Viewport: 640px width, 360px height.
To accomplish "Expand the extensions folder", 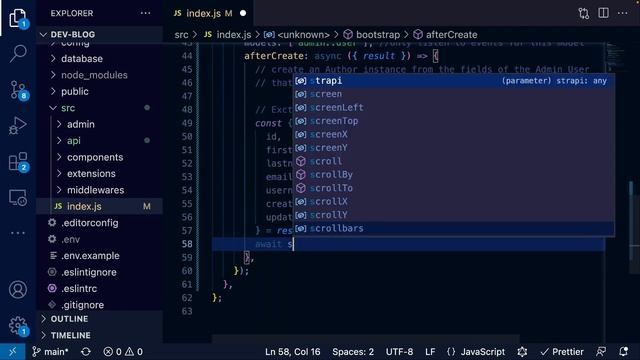I will [x=100, y=173].
